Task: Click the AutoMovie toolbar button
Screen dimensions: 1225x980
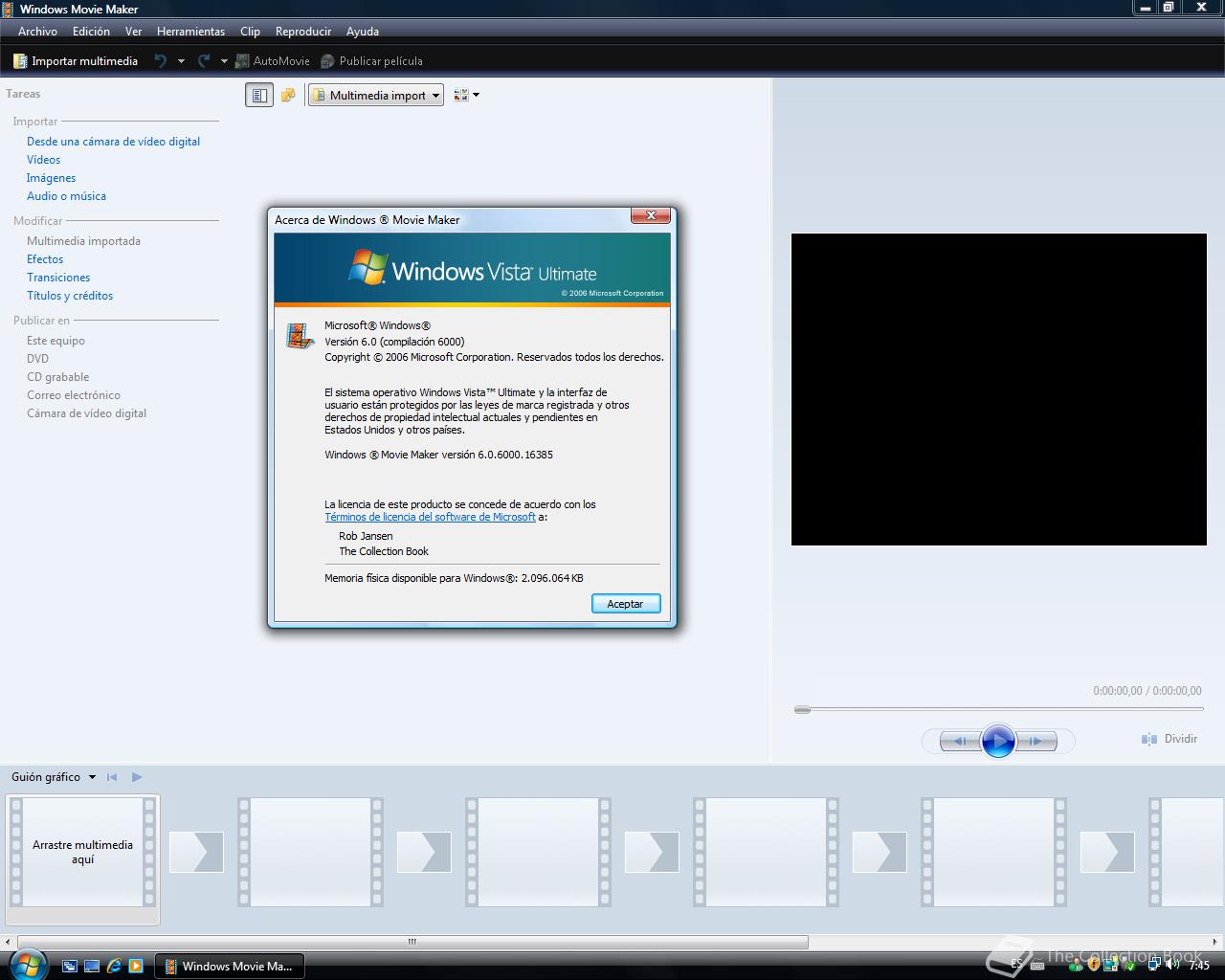Action: (273, 60)
